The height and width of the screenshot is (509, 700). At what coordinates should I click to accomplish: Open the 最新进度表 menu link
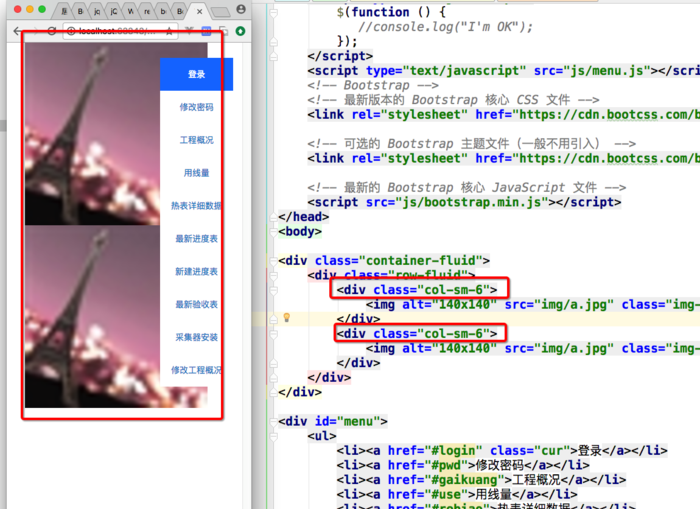click(196, 239)
